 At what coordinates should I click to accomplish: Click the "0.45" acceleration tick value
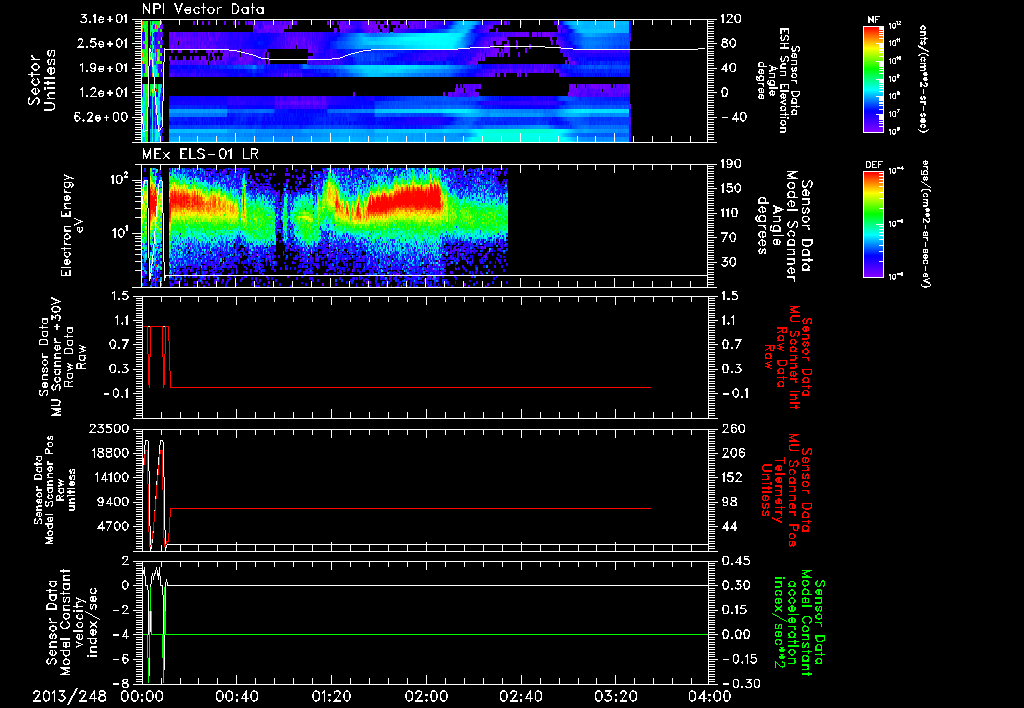pyautogui.click(x=735, y=561)
